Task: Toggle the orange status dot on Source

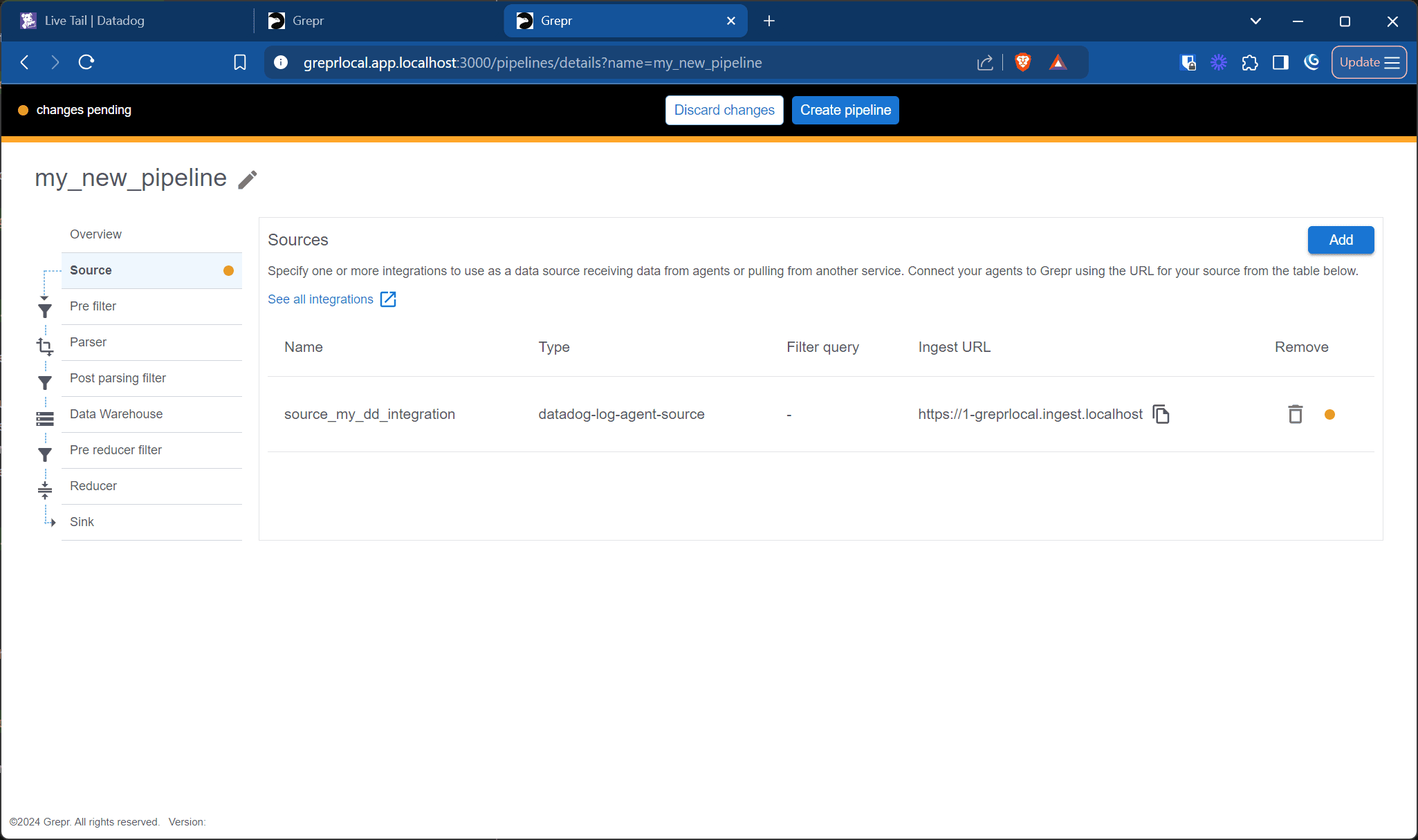Action: point(227,270)
